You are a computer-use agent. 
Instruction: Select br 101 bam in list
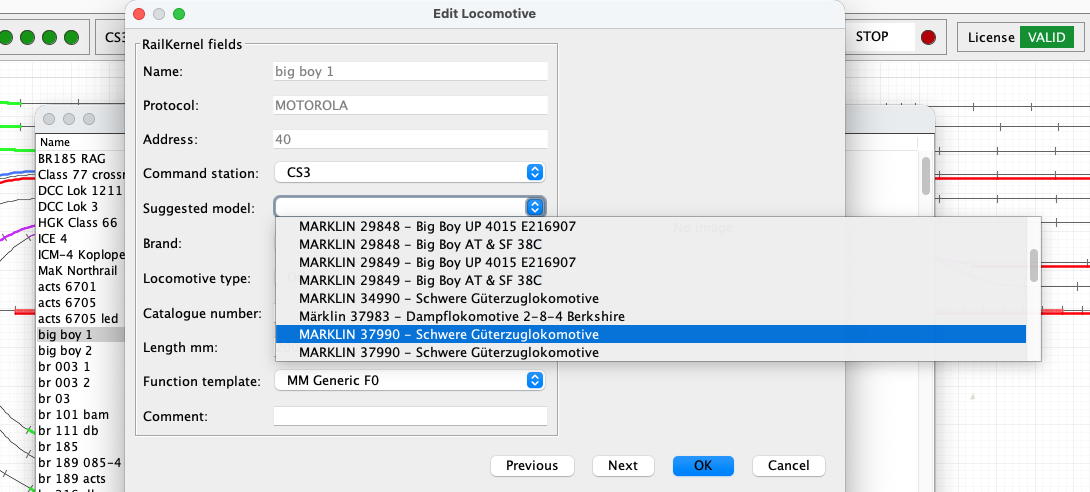coord(81,414)
